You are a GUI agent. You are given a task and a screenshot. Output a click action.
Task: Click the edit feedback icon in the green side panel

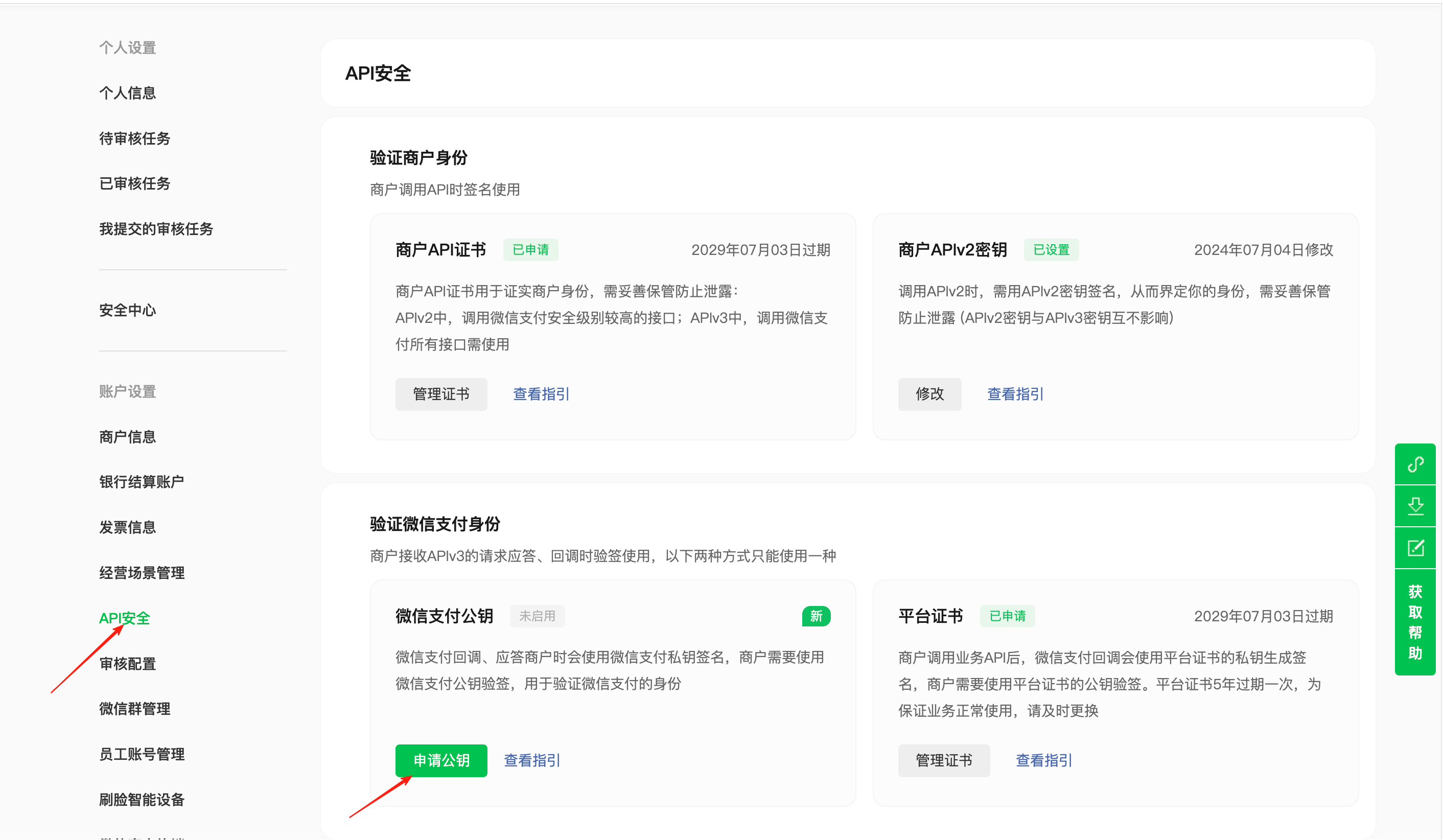1415,548
